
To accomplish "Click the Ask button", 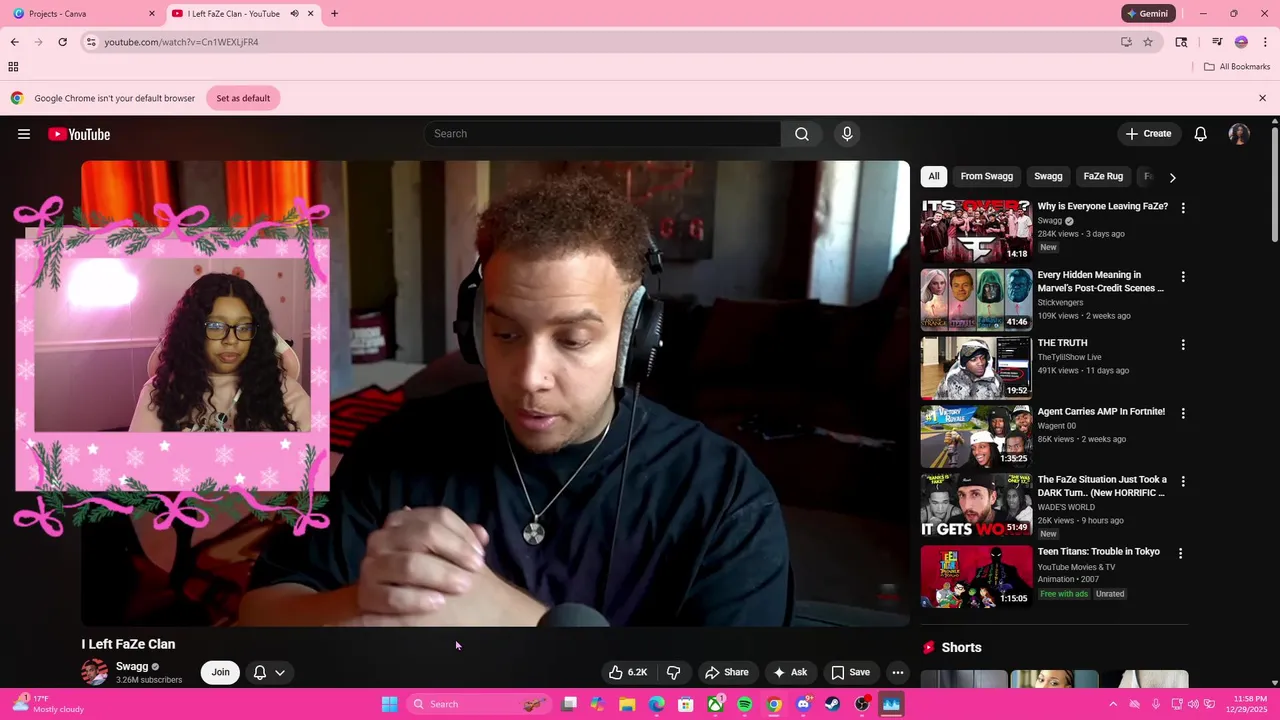I will tap(791, 672).
